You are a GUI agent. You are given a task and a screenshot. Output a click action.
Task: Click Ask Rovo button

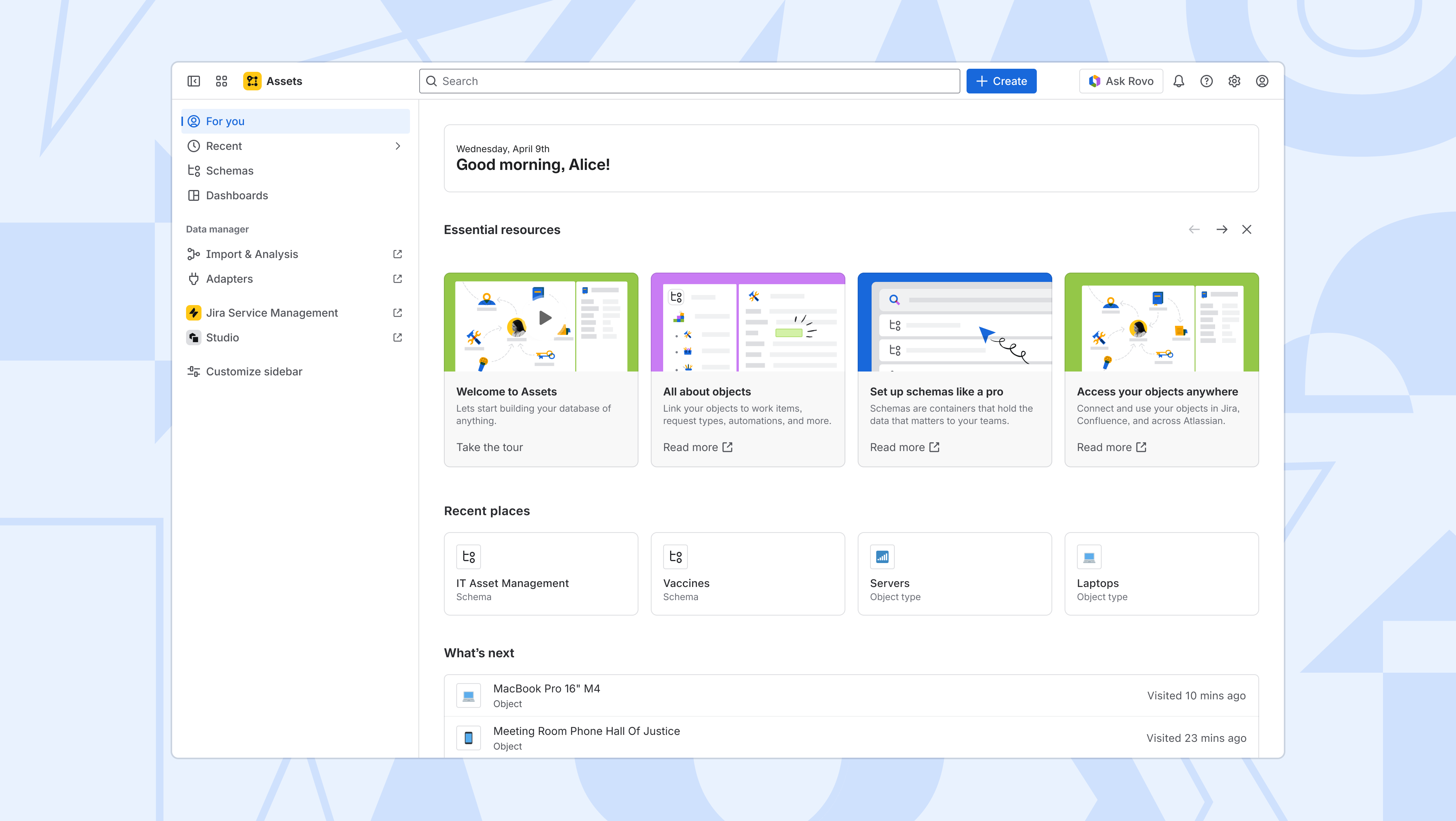1121,81
